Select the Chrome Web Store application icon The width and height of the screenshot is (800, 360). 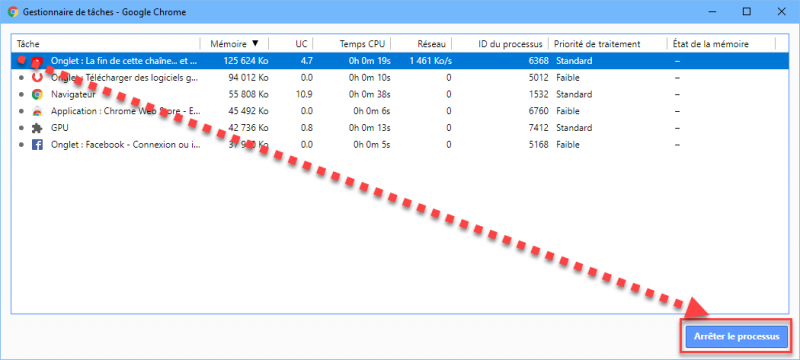pyautogui.click(x=37, y=111)
